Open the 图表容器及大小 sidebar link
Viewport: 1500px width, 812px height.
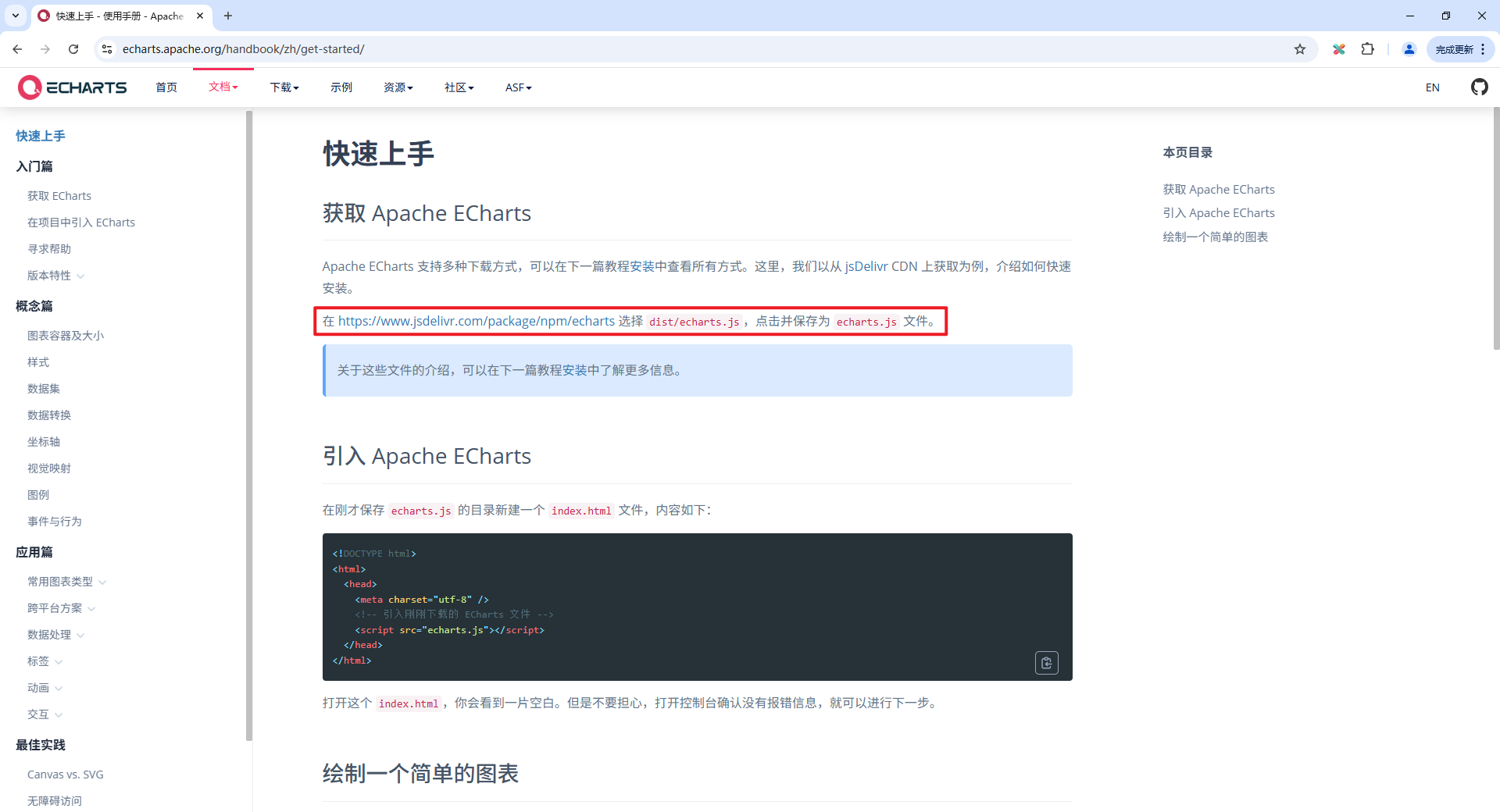[x=66, y=335]
